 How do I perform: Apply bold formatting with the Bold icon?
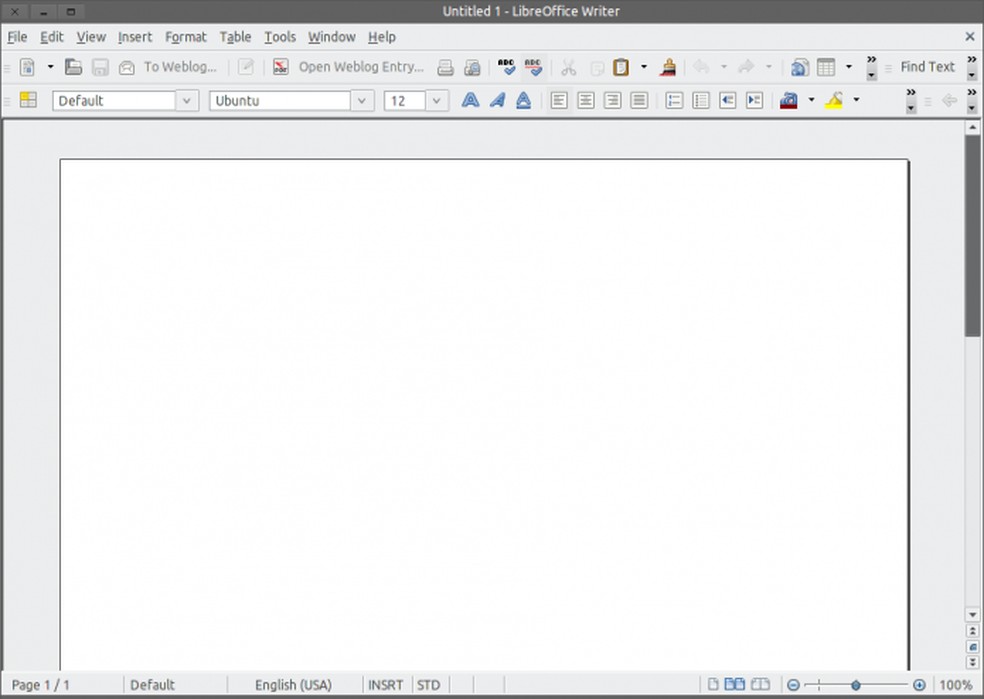click(470, 100)
